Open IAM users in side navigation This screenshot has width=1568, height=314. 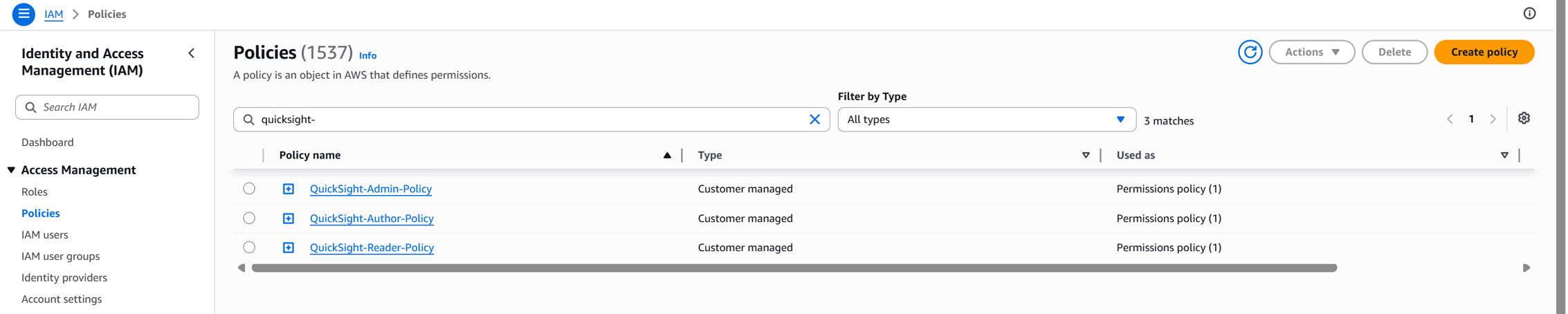point(44,234)
